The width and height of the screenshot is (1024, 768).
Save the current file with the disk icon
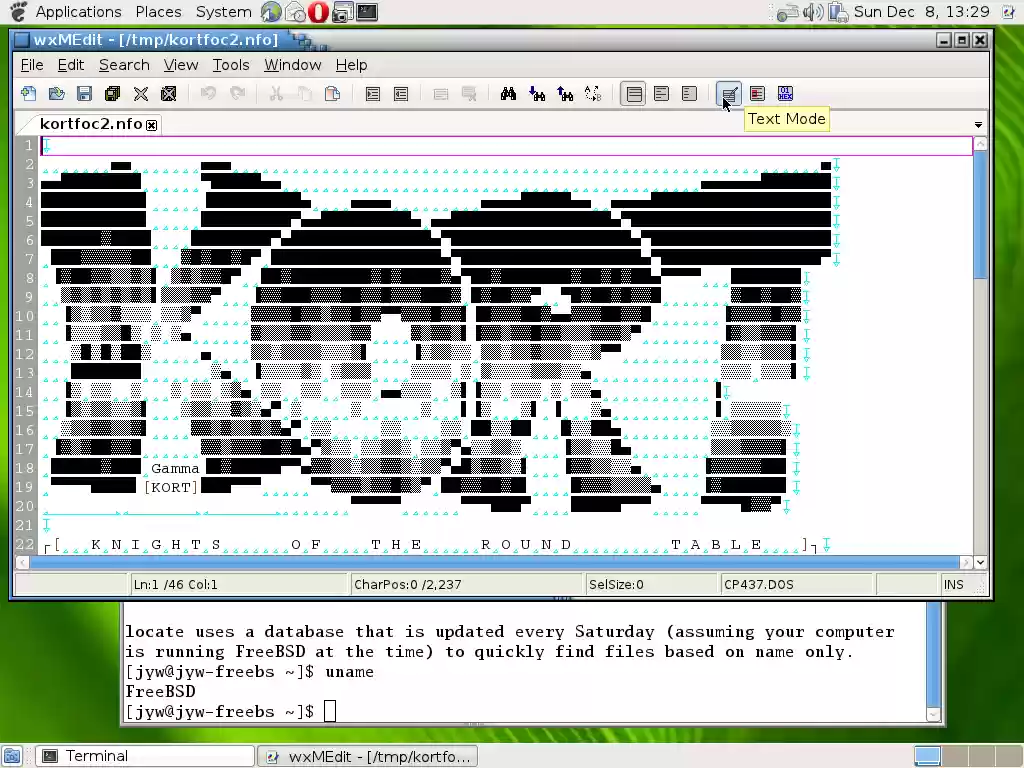point(85,93)
